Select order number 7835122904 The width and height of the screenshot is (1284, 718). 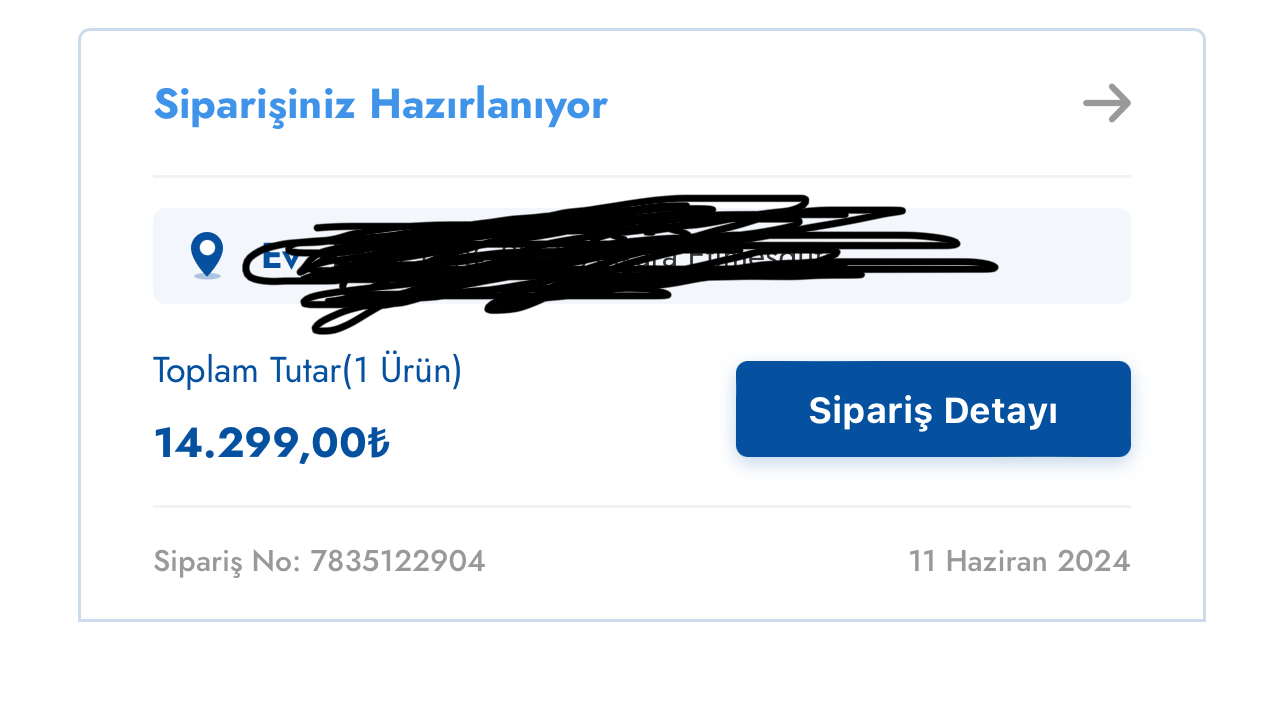[397, 561]
